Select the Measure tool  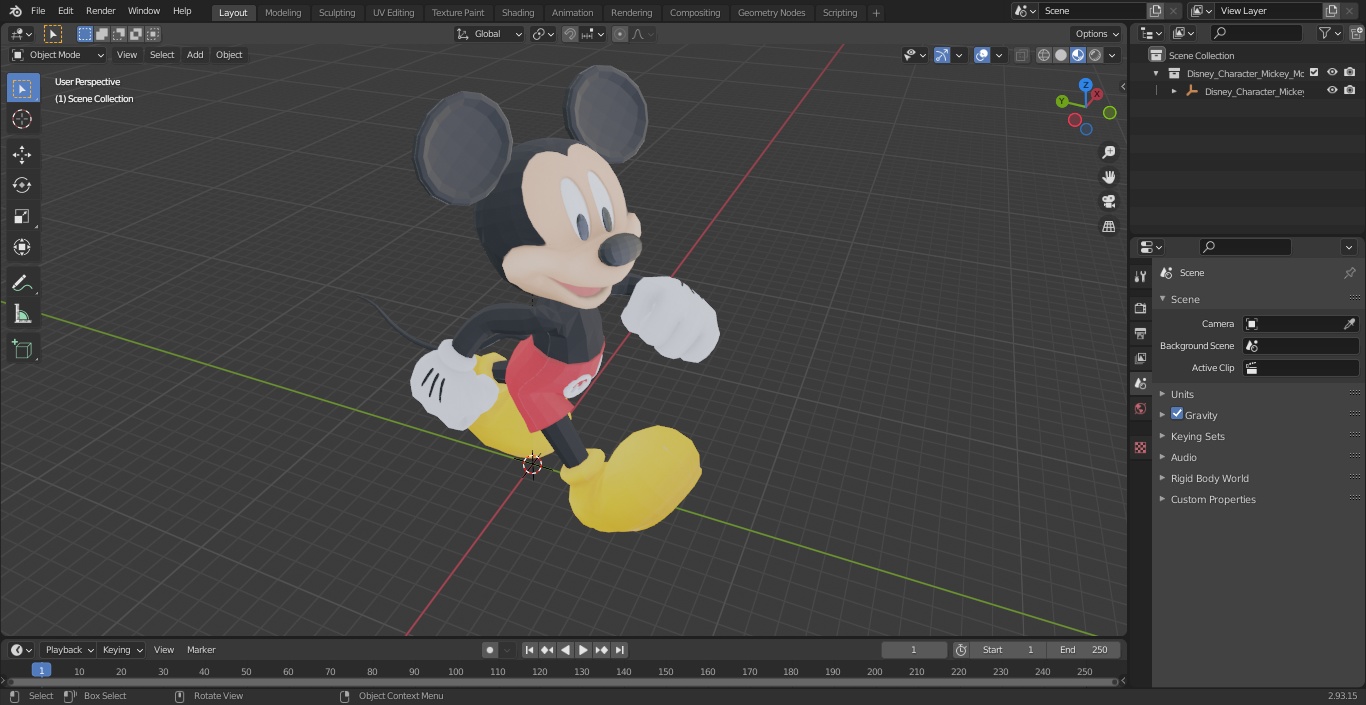[22, 314]
